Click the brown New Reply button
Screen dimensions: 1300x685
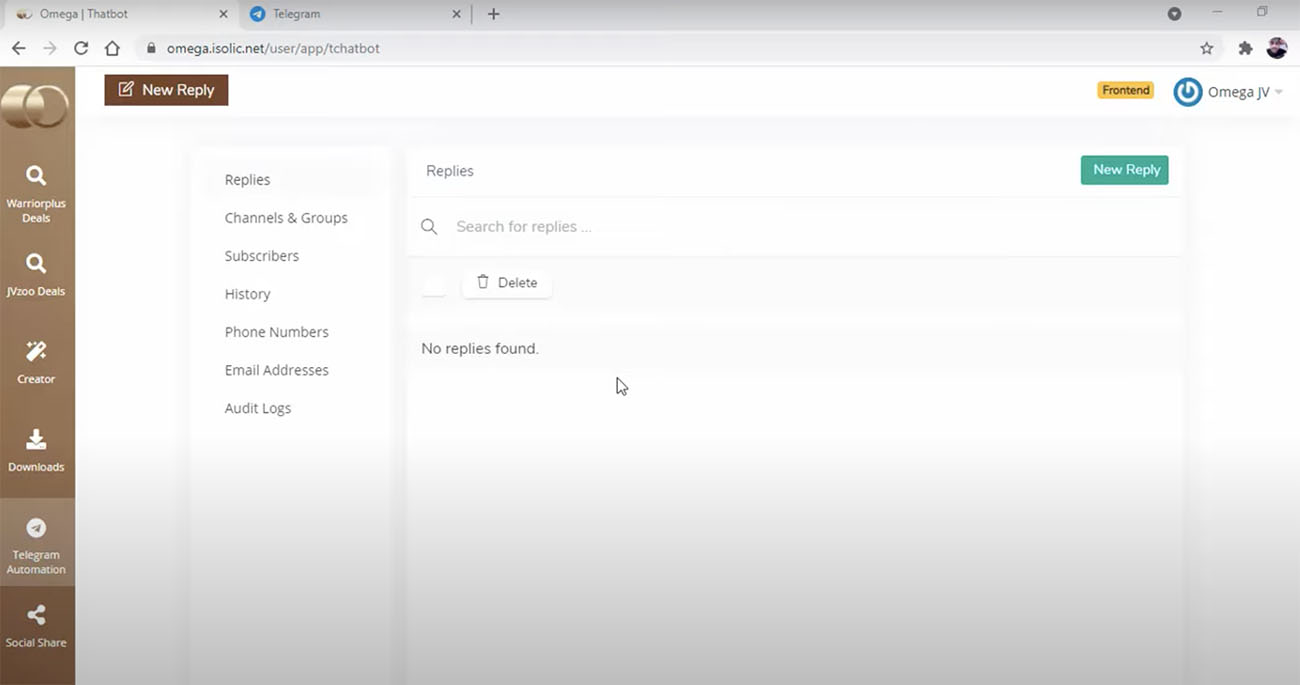point(166,90)
